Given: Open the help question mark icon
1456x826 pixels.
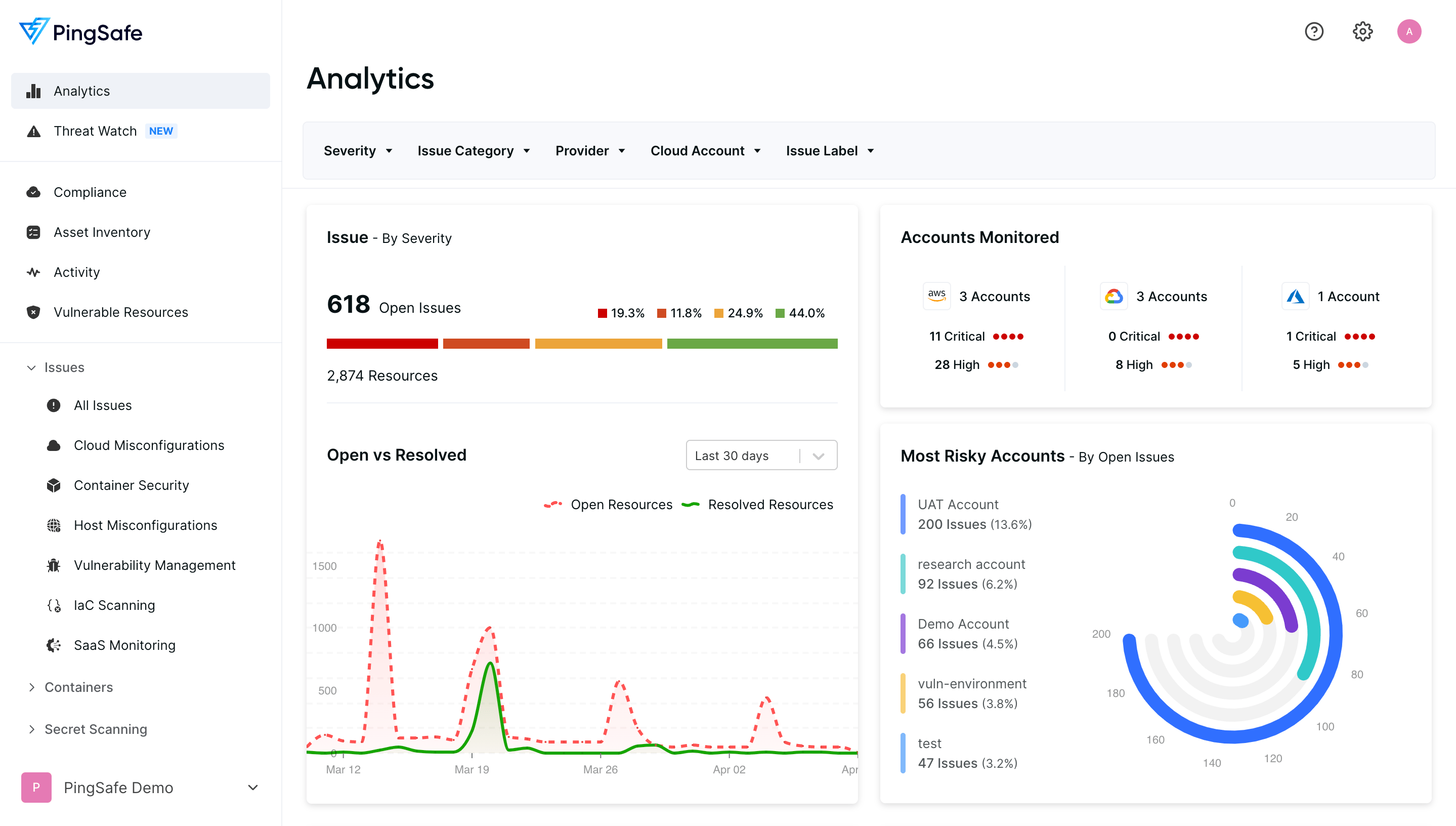Looking at the screenshot, I should [1314, 31].
